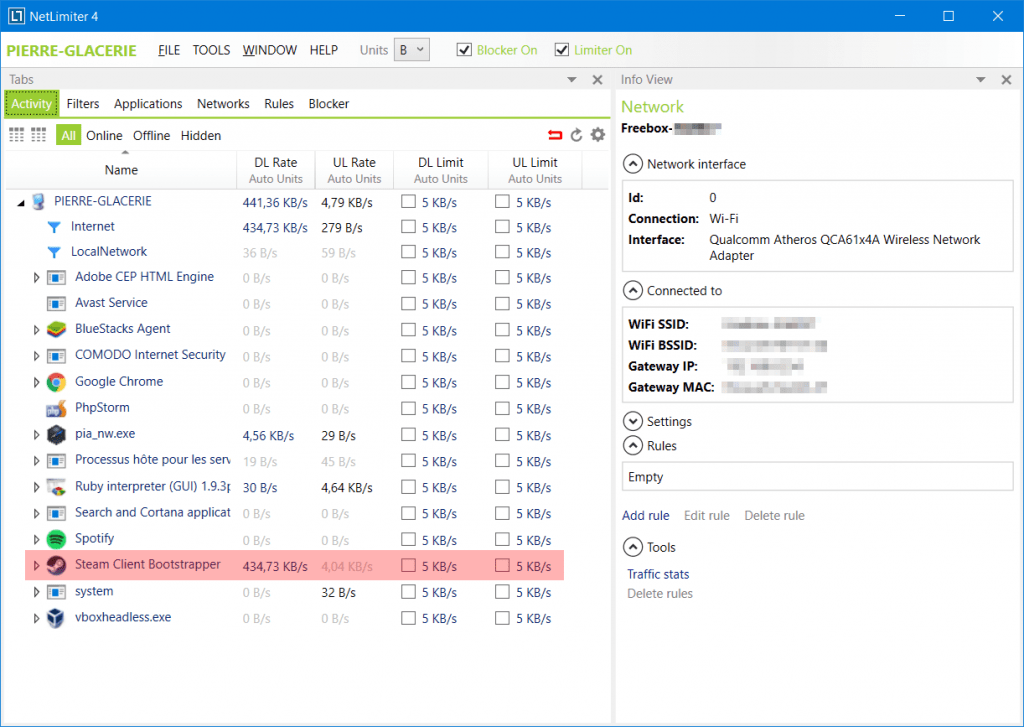Image resolution: width=1024 pixels, height=727 pixels.
Task: Sort by the Name column header
Action: coord(121,170)
